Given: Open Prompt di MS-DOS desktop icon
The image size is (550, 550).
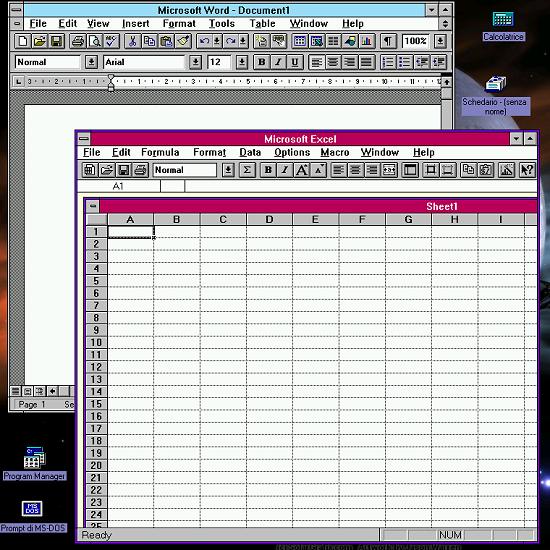Looking at the screenshot, I should coord(33,516).
